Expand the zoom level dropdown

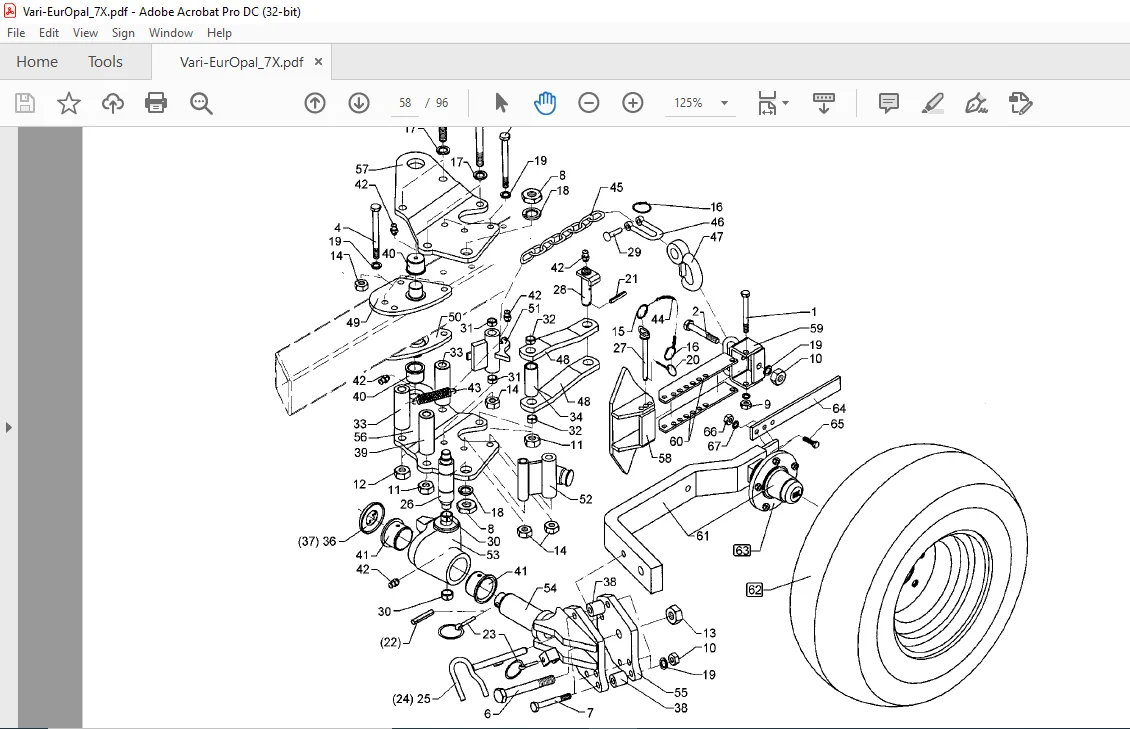(x=724, y=103)
